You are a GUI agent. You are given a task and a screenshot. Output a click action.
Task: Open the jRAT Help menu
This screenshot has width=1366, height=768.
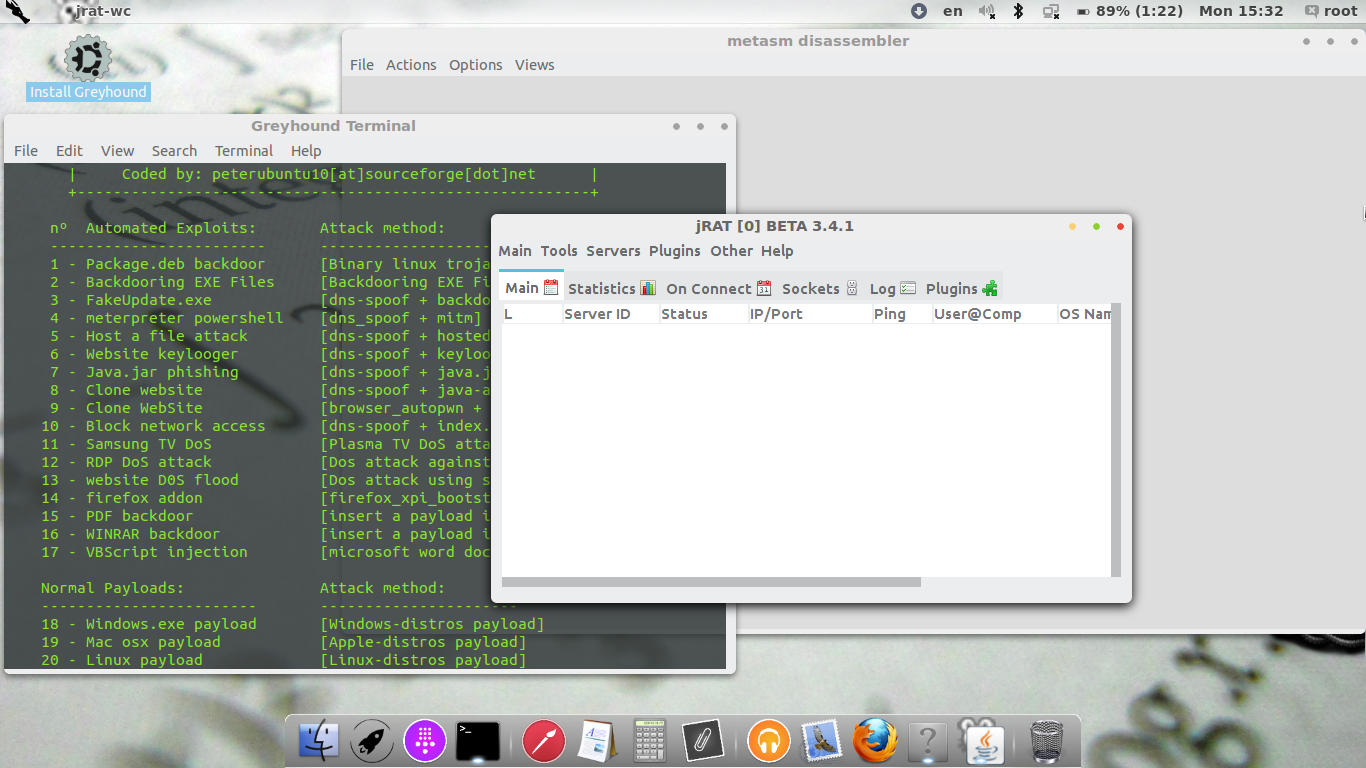coord(777,251)
